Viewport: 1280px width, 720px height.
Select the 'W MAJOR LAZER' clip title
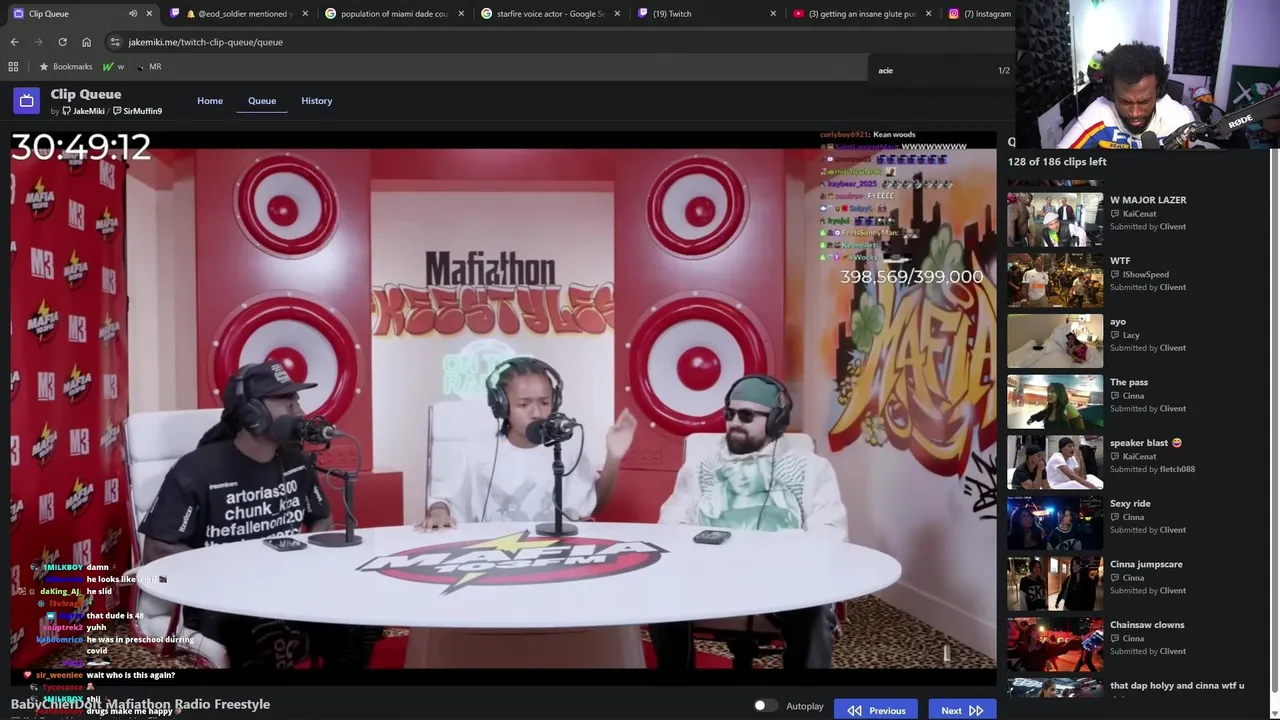[1148, 200]
